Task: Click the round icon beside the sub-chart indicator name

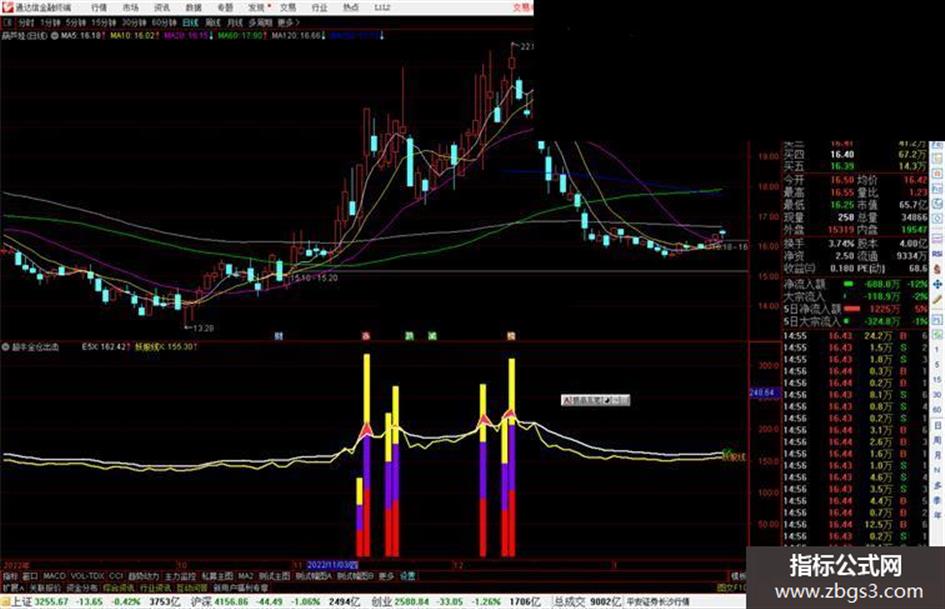Action: pos(6,347)
